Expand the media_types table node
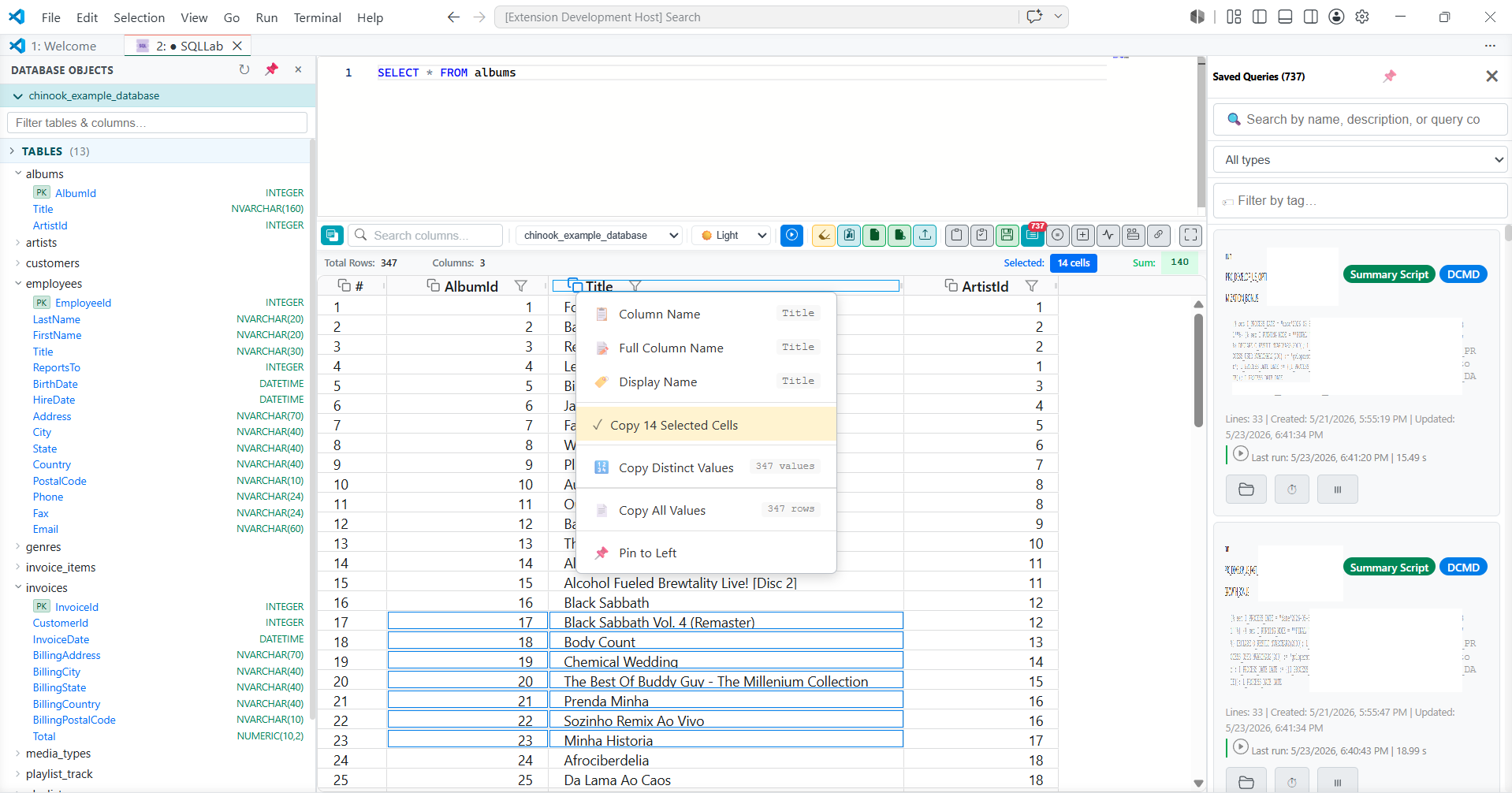Screen dimensions: 1512x793 pyautogui.click(x=18, y=754)
